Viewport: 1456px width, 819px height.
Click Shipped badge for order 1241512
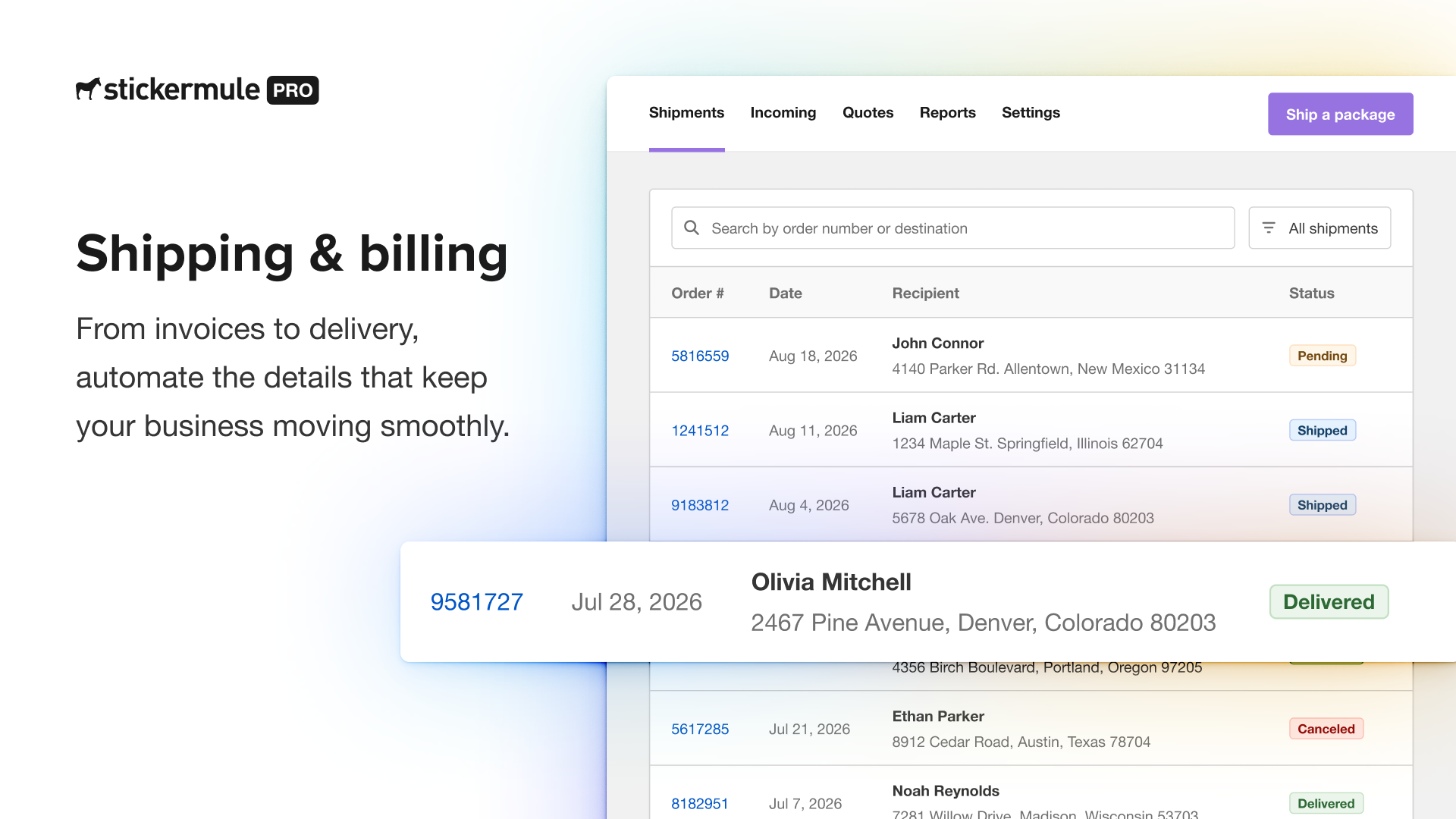pyautogui.click(x=1323, y=430)
